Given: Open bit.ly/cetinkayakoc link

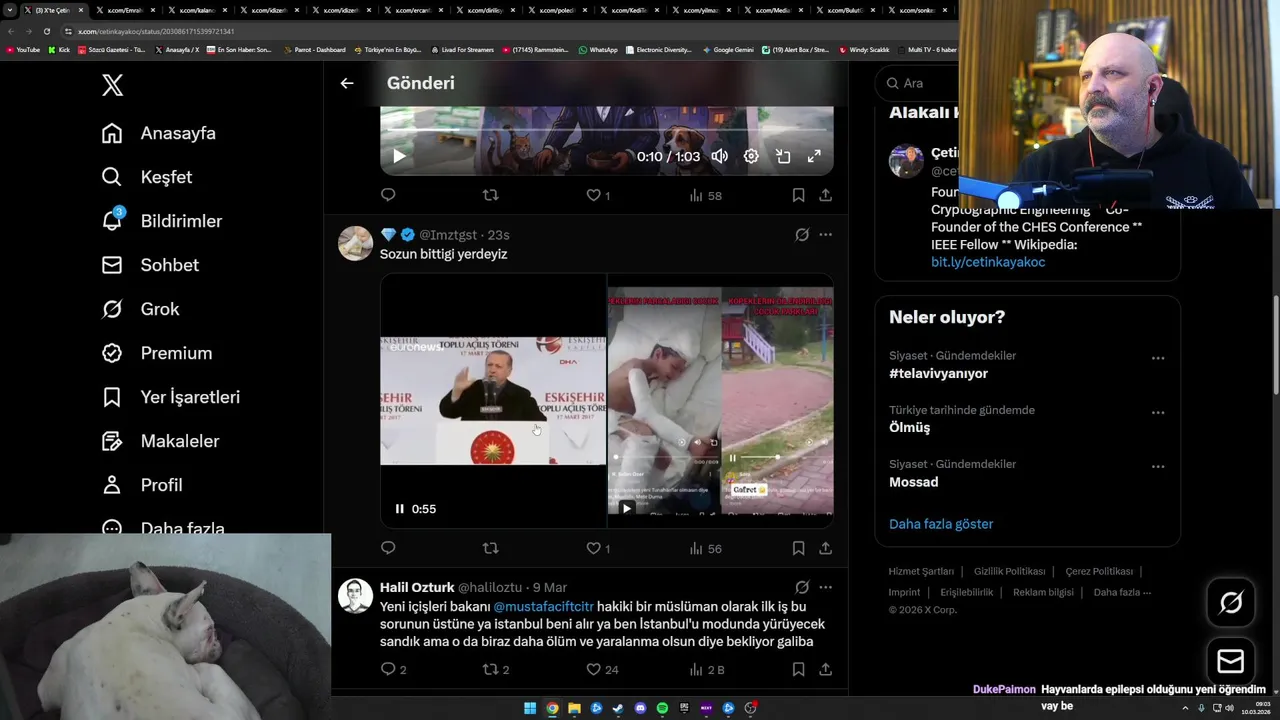Looking at the screenshot, I should pyautogui.click(x=988, y=262).
